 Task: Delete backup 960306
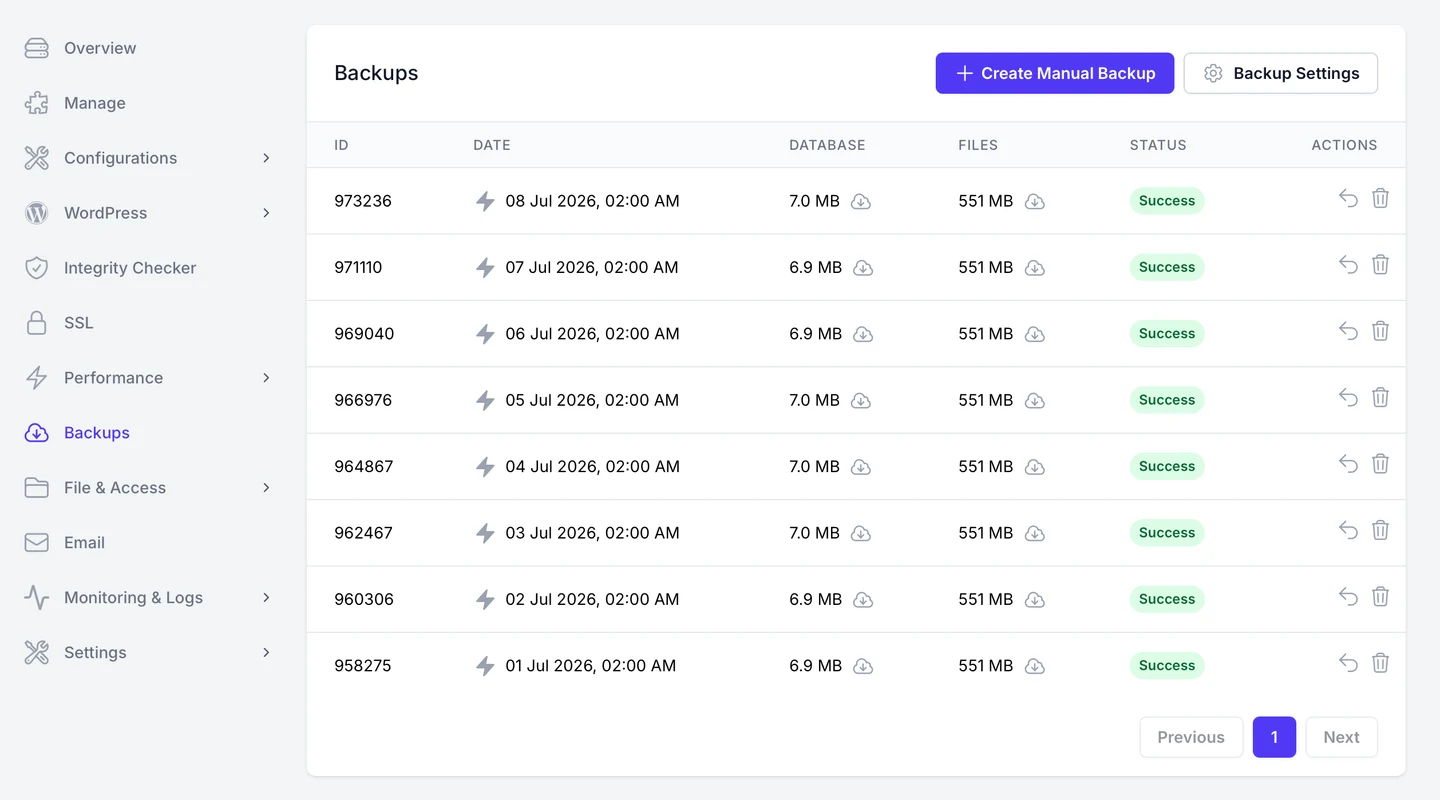coord(1380,596)
